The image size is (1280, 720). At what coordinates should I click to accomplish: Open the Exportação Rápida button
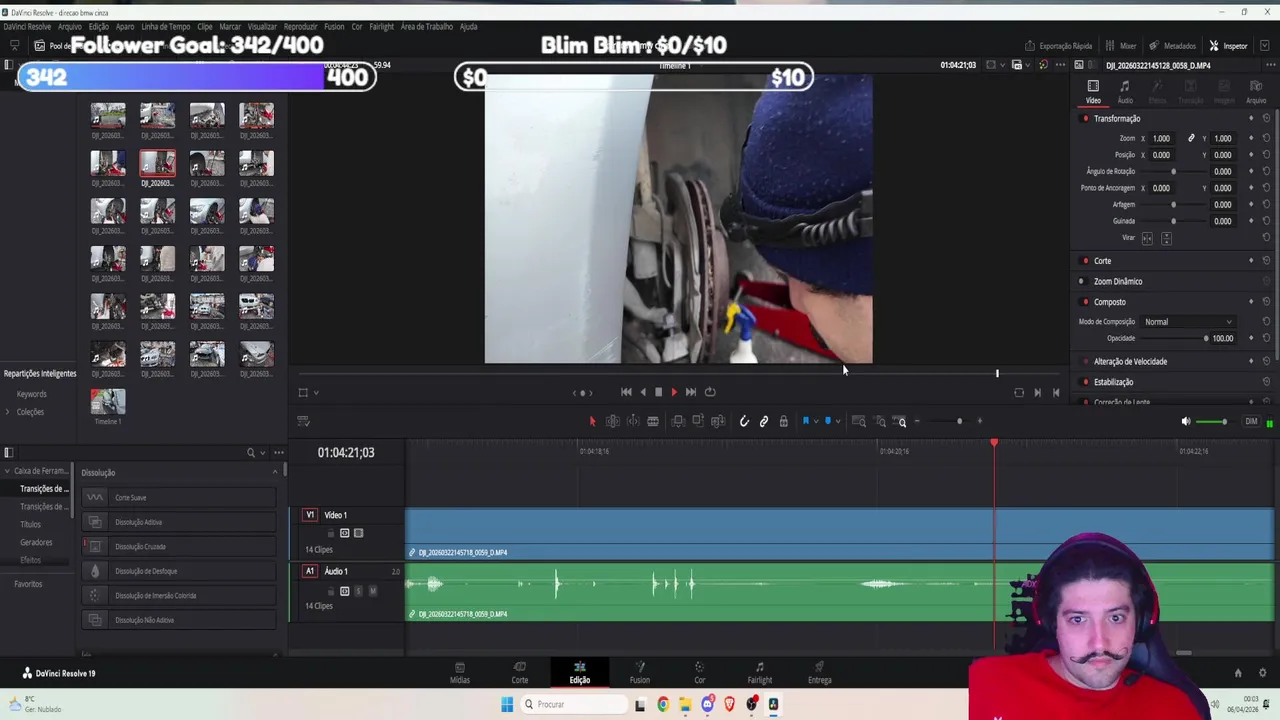tap(1058, 46)
